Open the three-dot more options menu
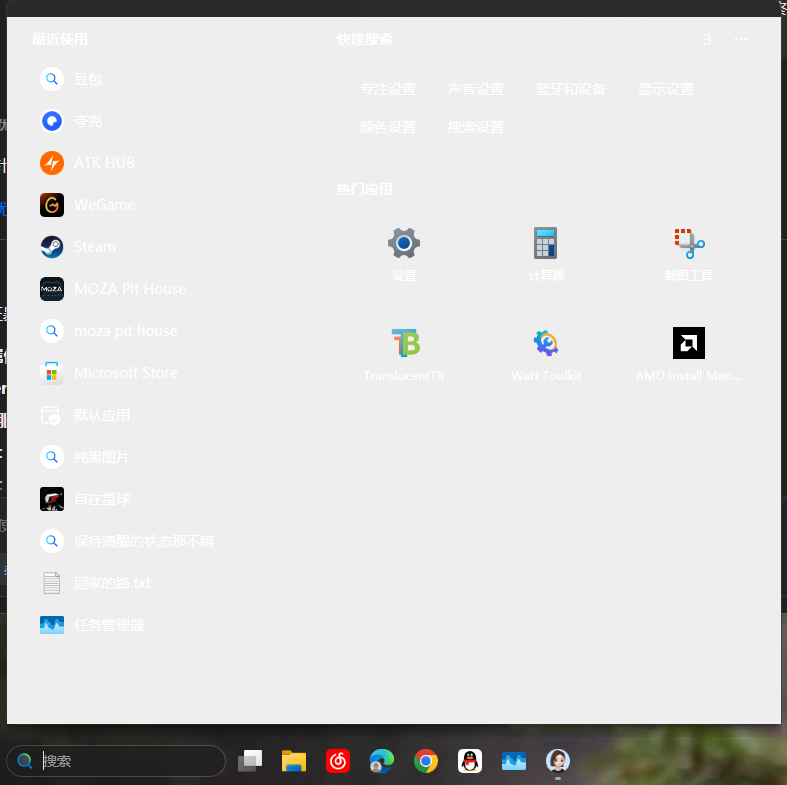This screenshot has height=785, width=787. click(741, 39)
